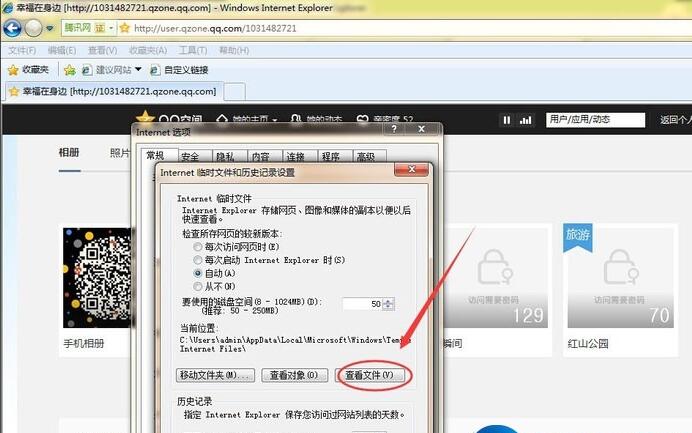Expand the 建议网站 dropdown in favorites bar
692x433 pixels.
click(138, 70)
